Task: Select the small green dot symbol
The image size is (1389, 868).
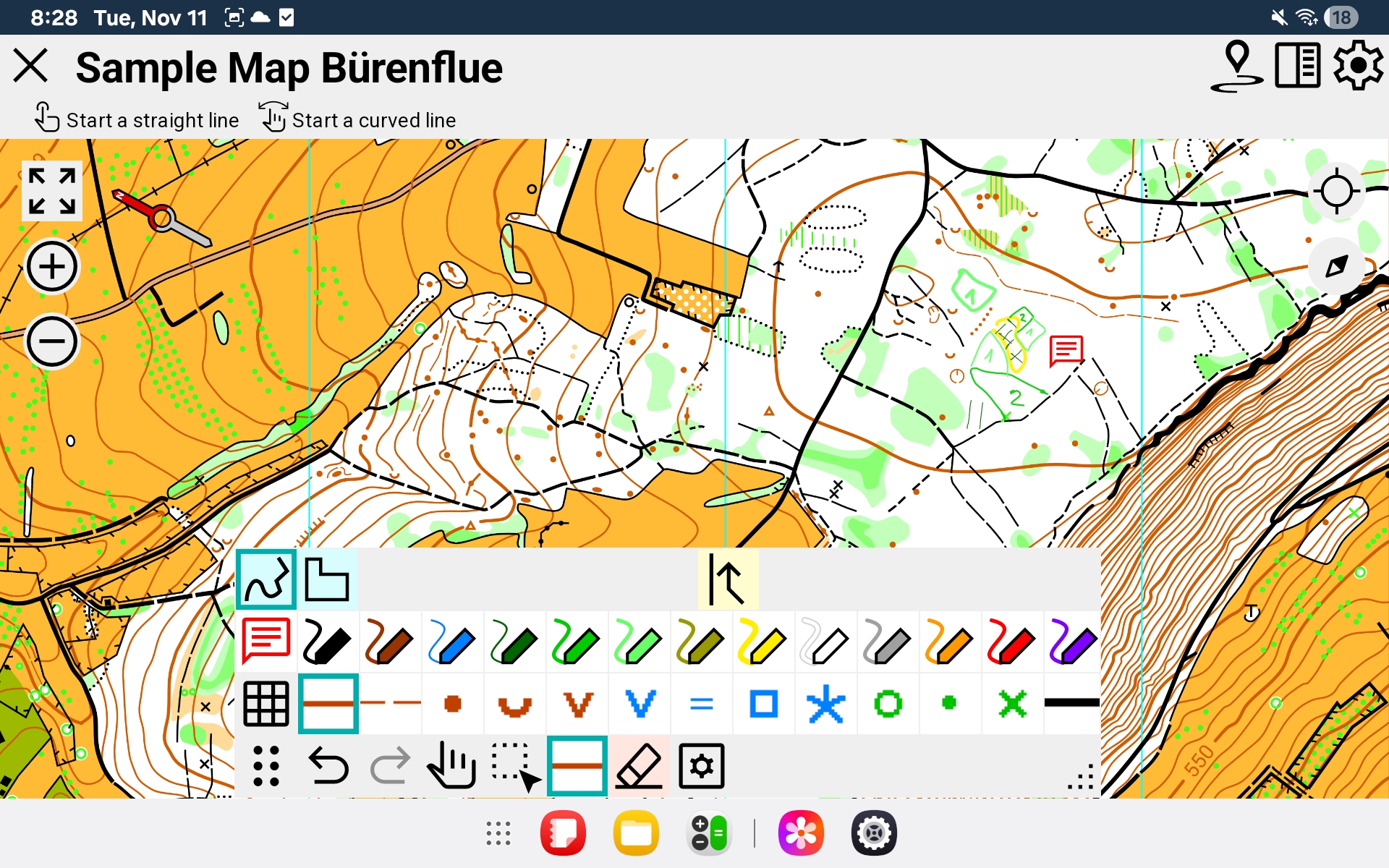Action: pos(949,703)
